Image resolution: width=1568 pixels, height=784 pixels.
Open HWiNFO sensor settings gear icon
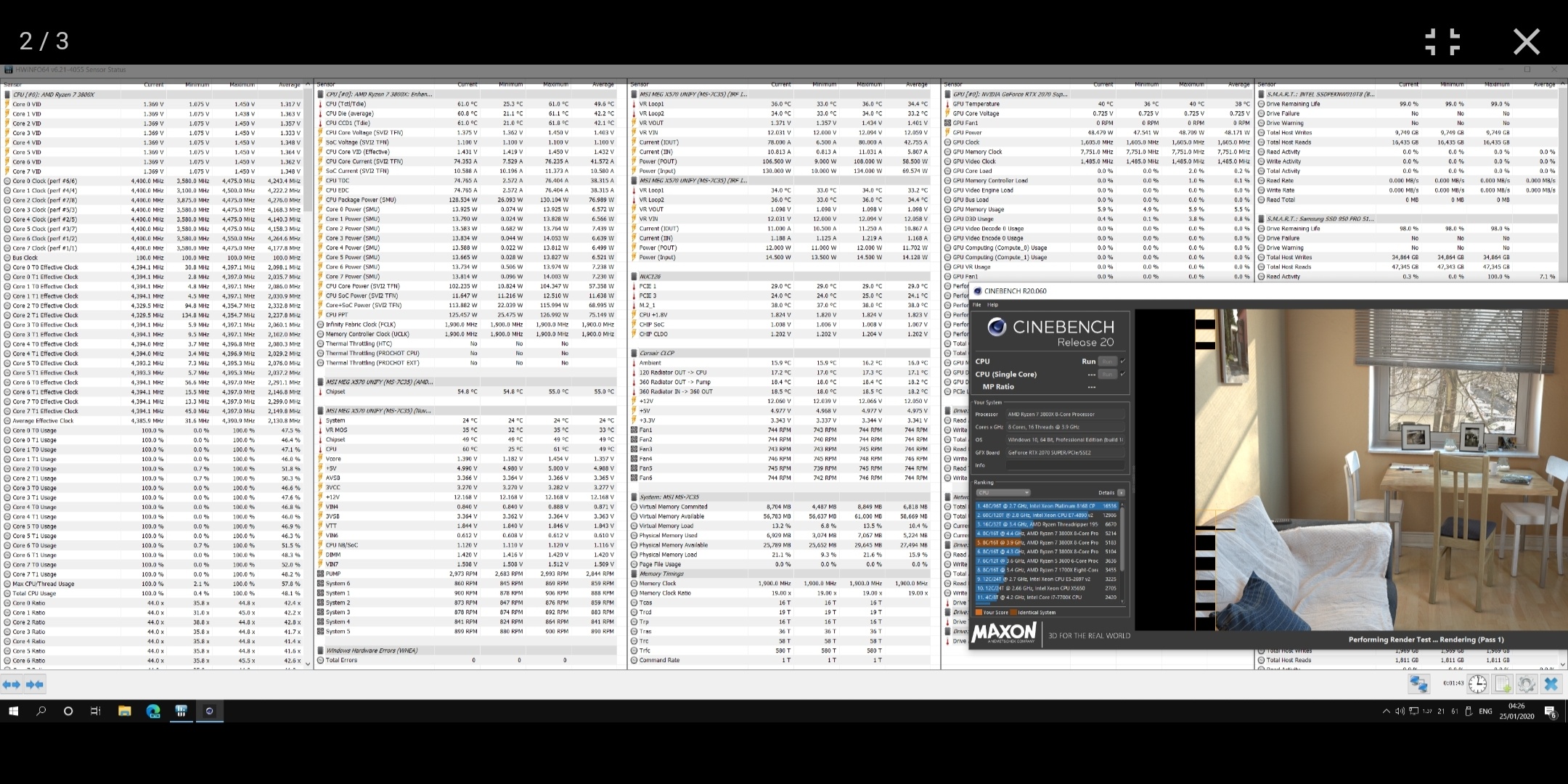1526,684
